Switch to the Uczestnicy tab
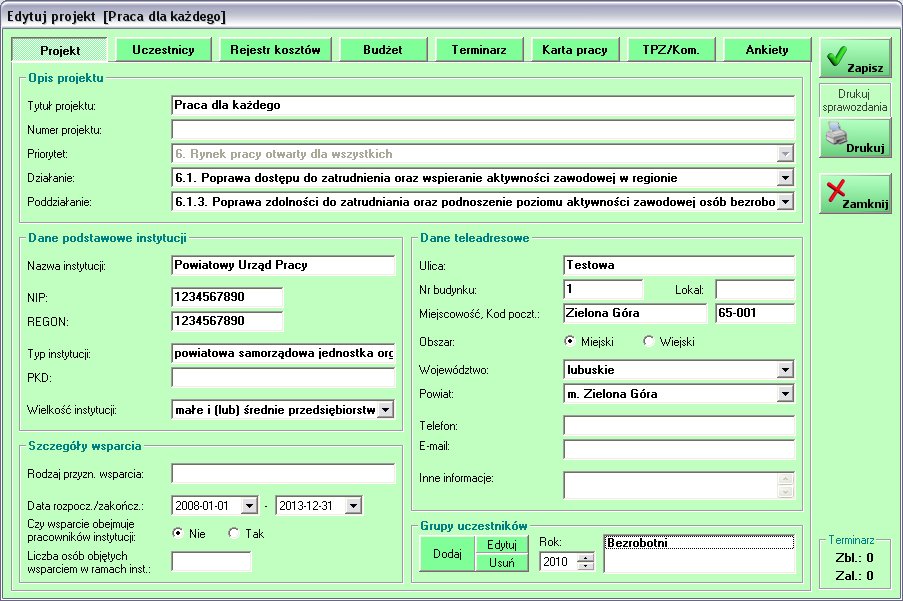The height and width of the screenshot is (601, 903). [x=163, y=50]
